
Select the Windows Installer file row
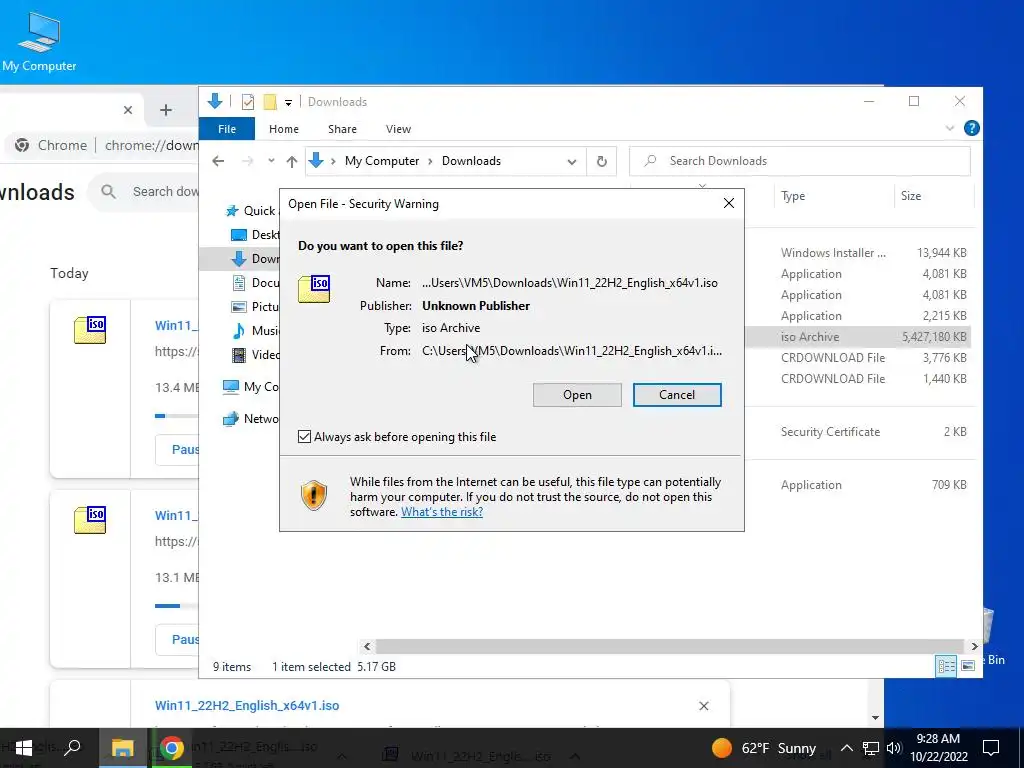click(x=857, y=253)
